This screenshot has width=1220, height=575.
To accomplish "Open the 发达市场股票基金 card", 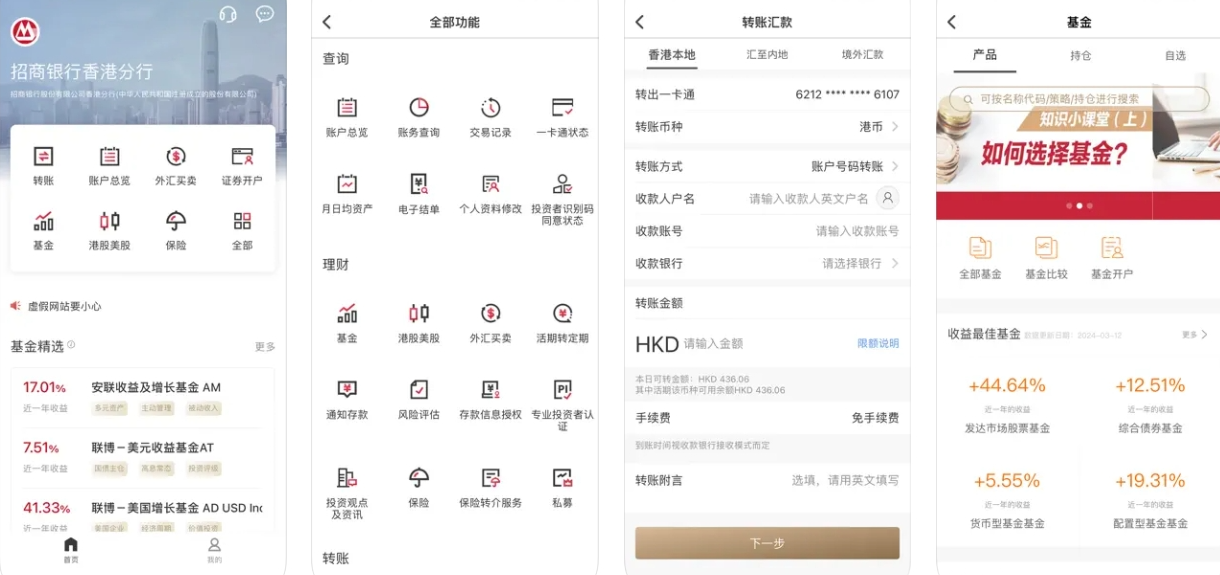I will click(x=1007, y=405).
